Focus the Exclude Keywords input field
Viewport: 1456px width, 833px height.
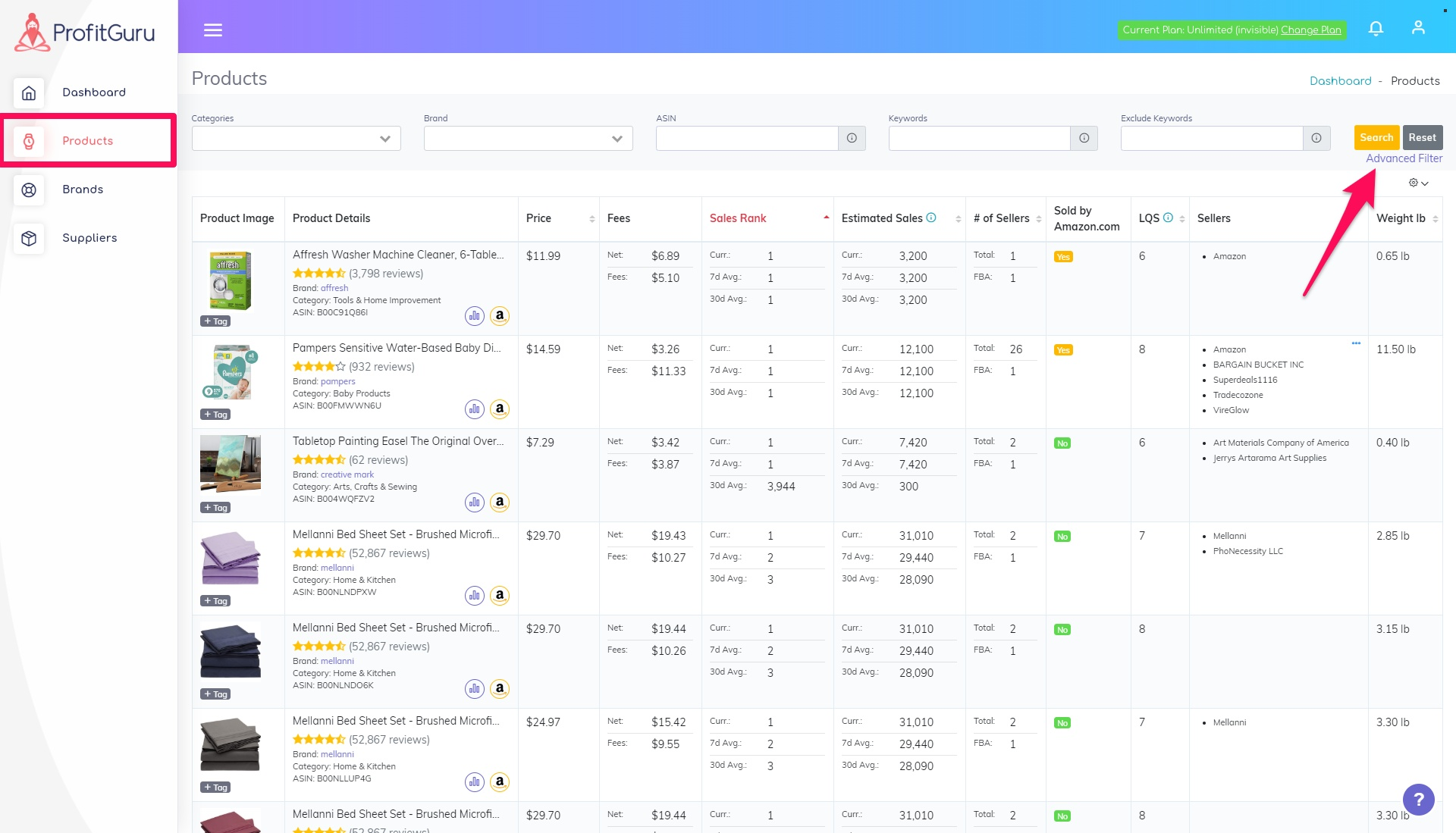tap(1212, 139)
